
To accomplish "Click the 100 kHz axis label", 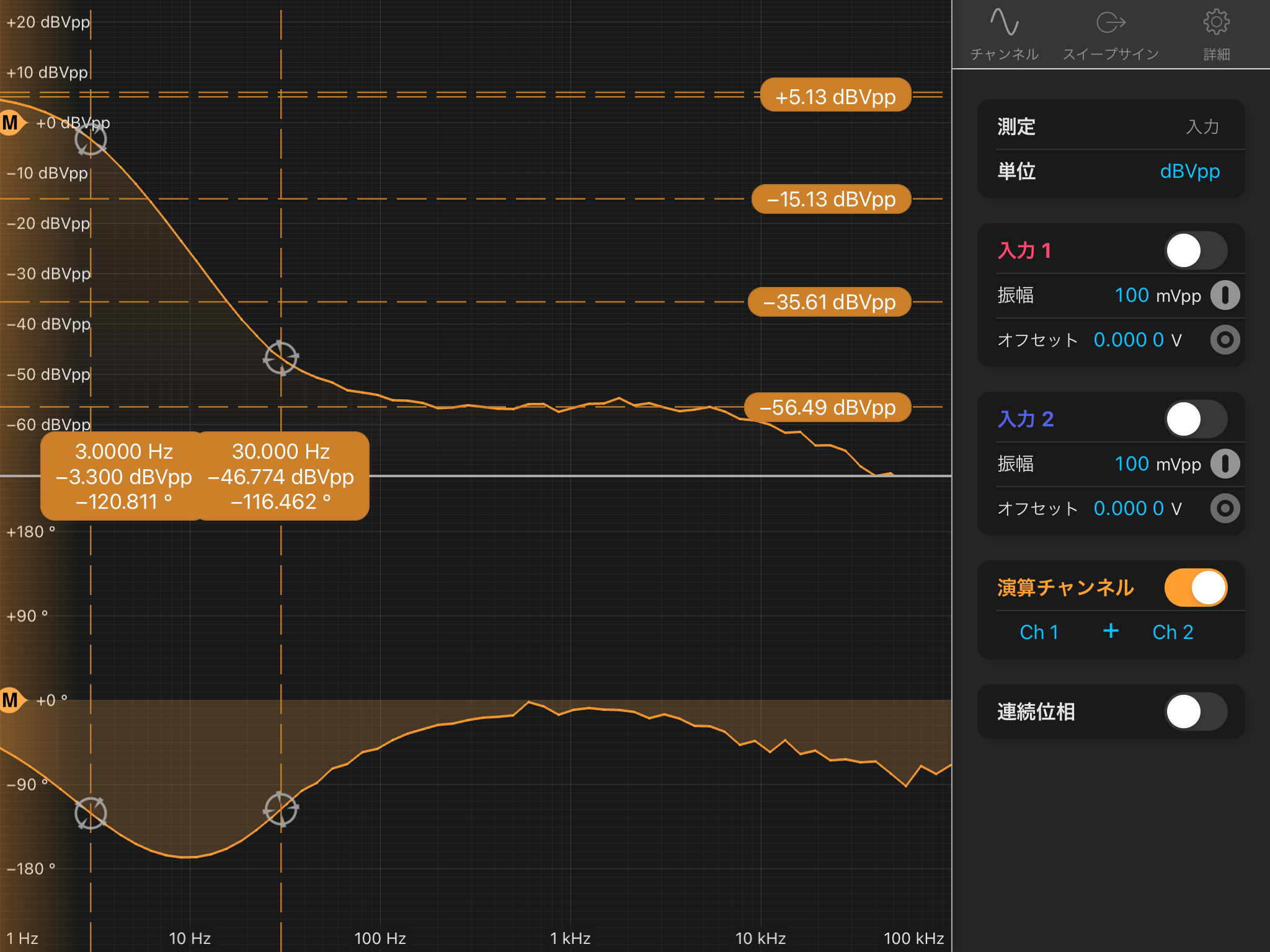I will [913, 938].
